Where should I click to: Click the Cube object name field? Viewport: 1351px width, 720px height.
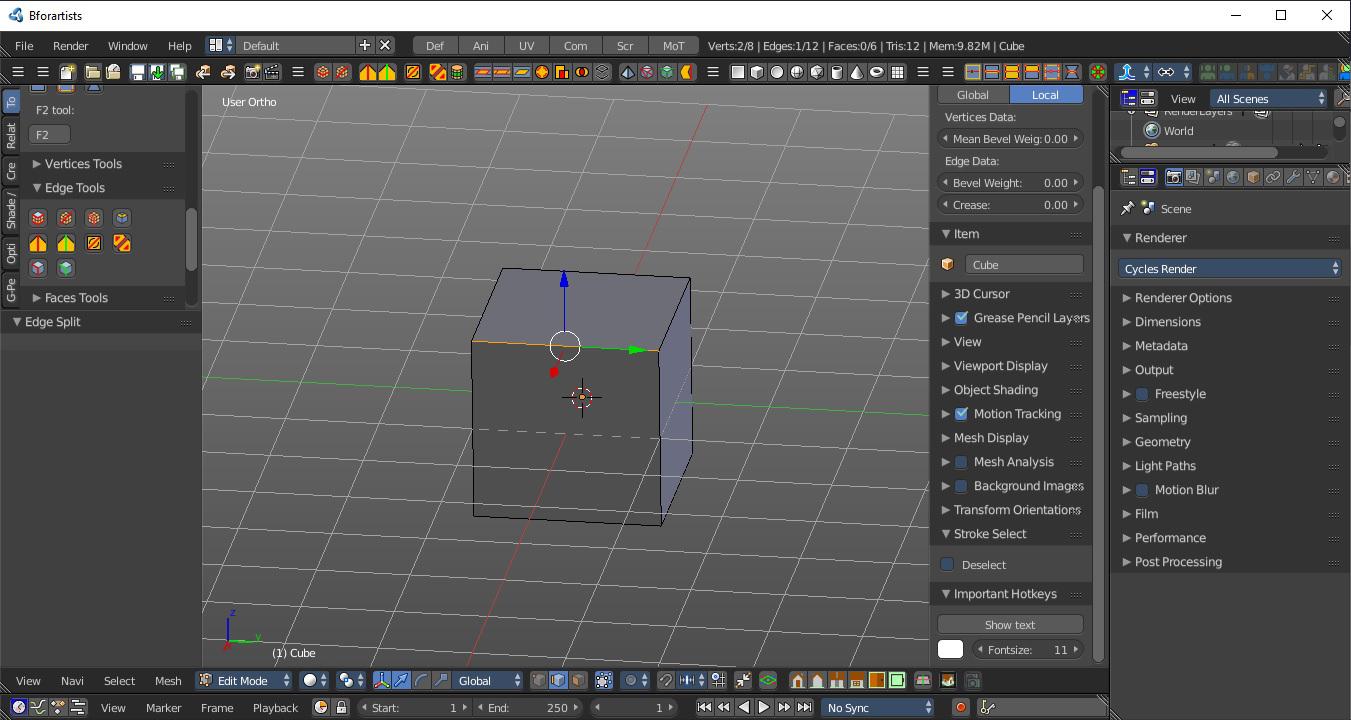point(1024,265)
